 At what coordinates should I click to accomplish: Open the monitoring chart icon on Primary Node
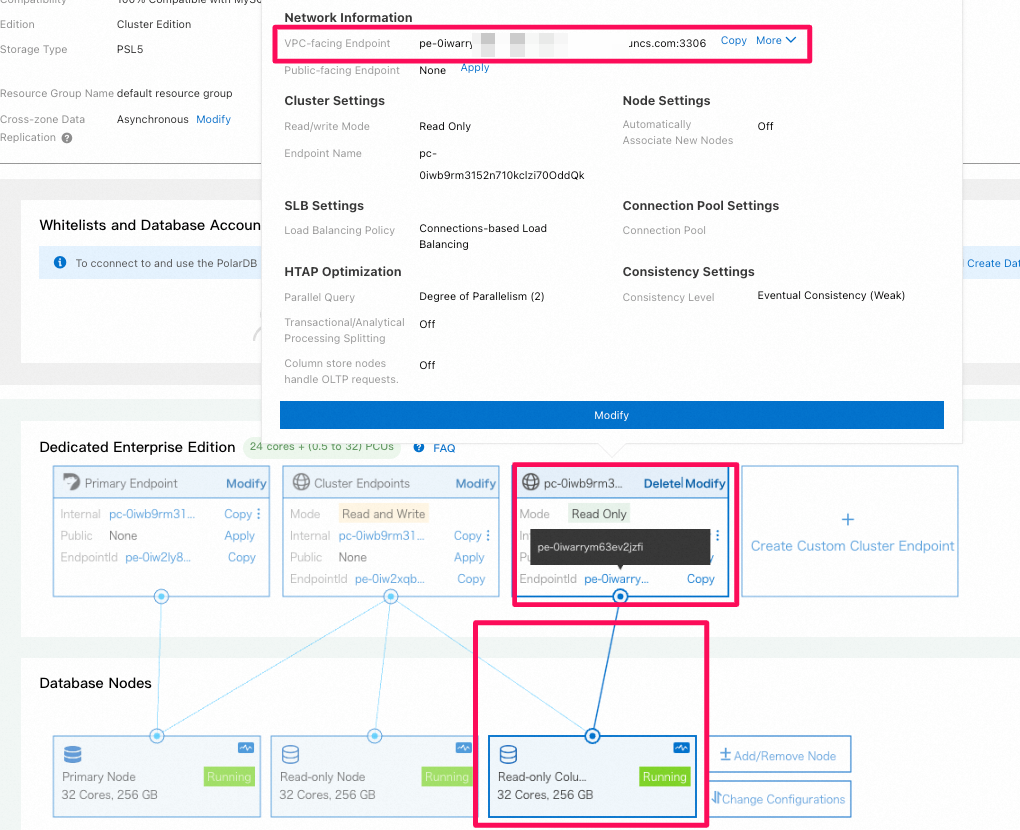[x=246, y=748]
